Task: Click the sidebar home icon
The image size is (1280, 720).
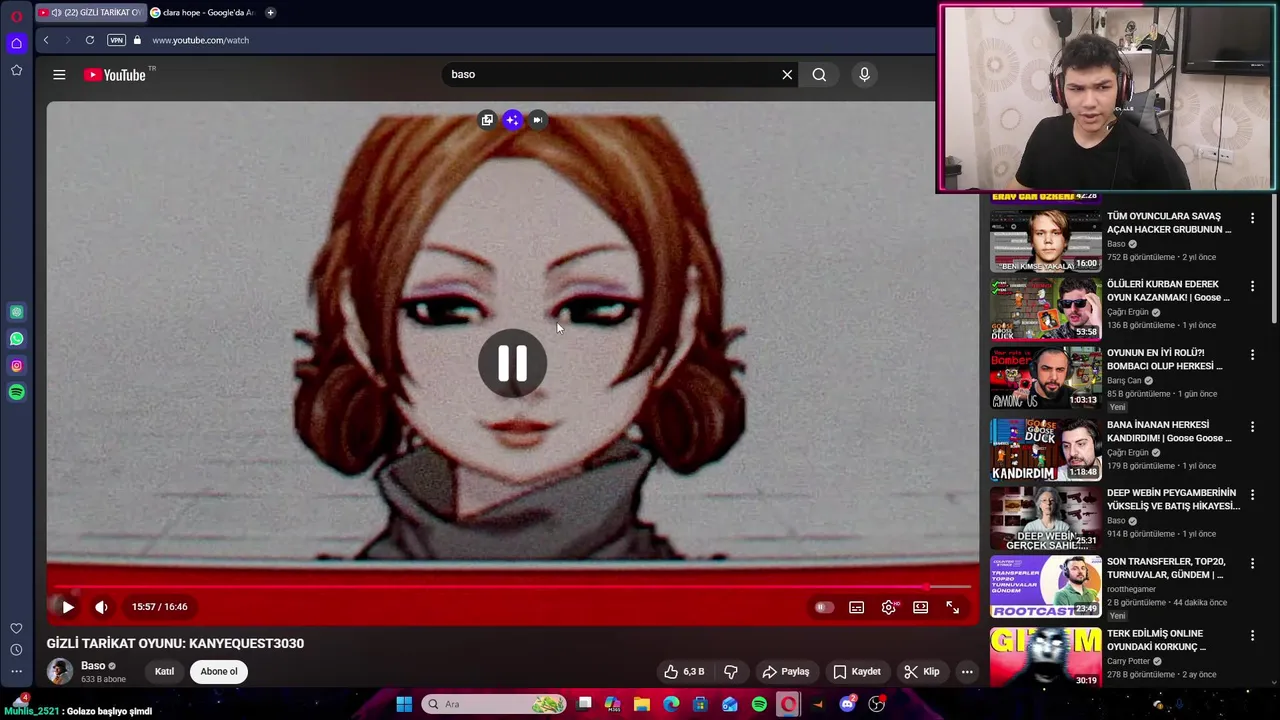Action: click(x=16, y=43)
